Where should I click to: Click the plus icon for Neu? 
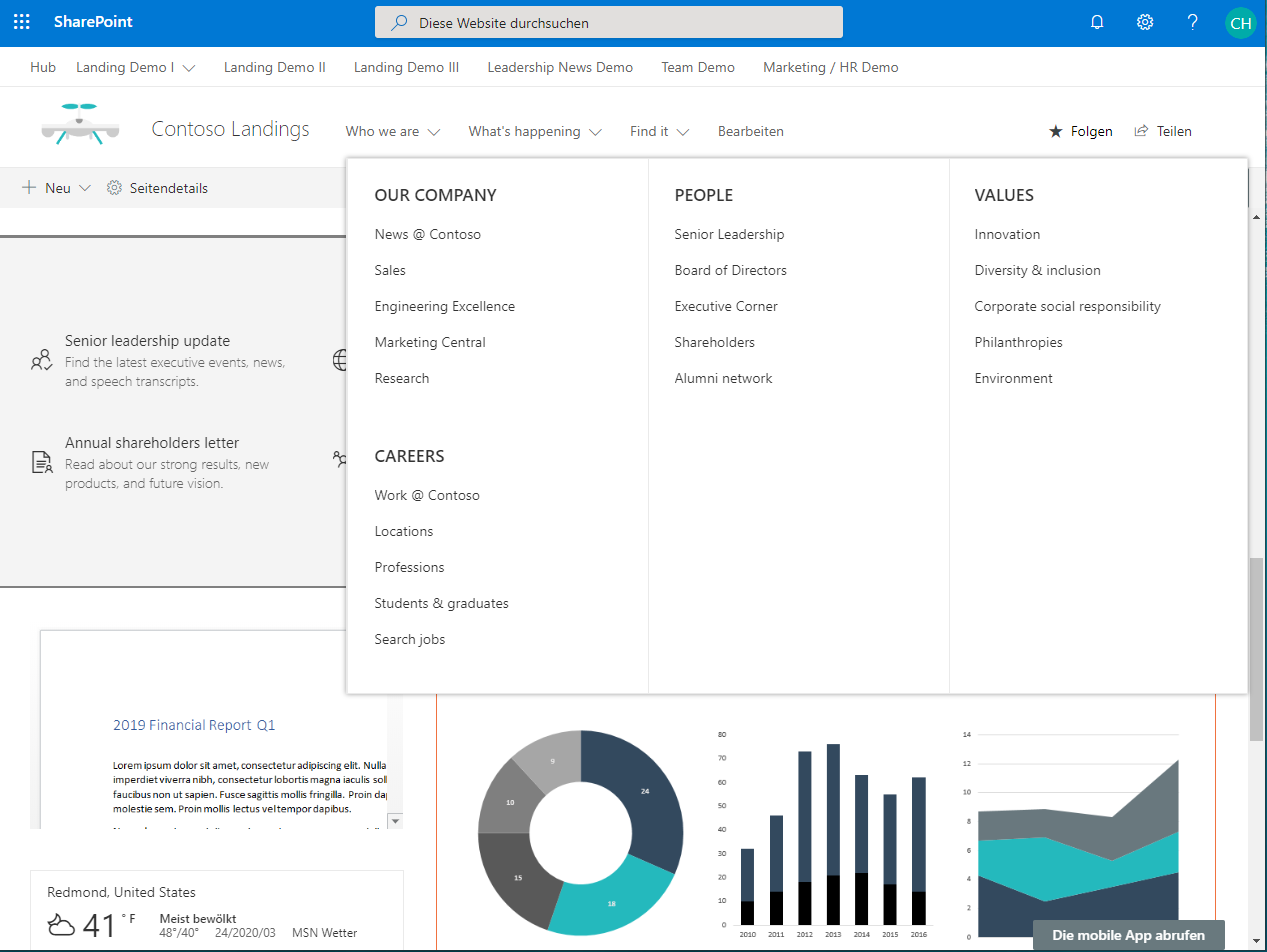click(x=29, y=187)
